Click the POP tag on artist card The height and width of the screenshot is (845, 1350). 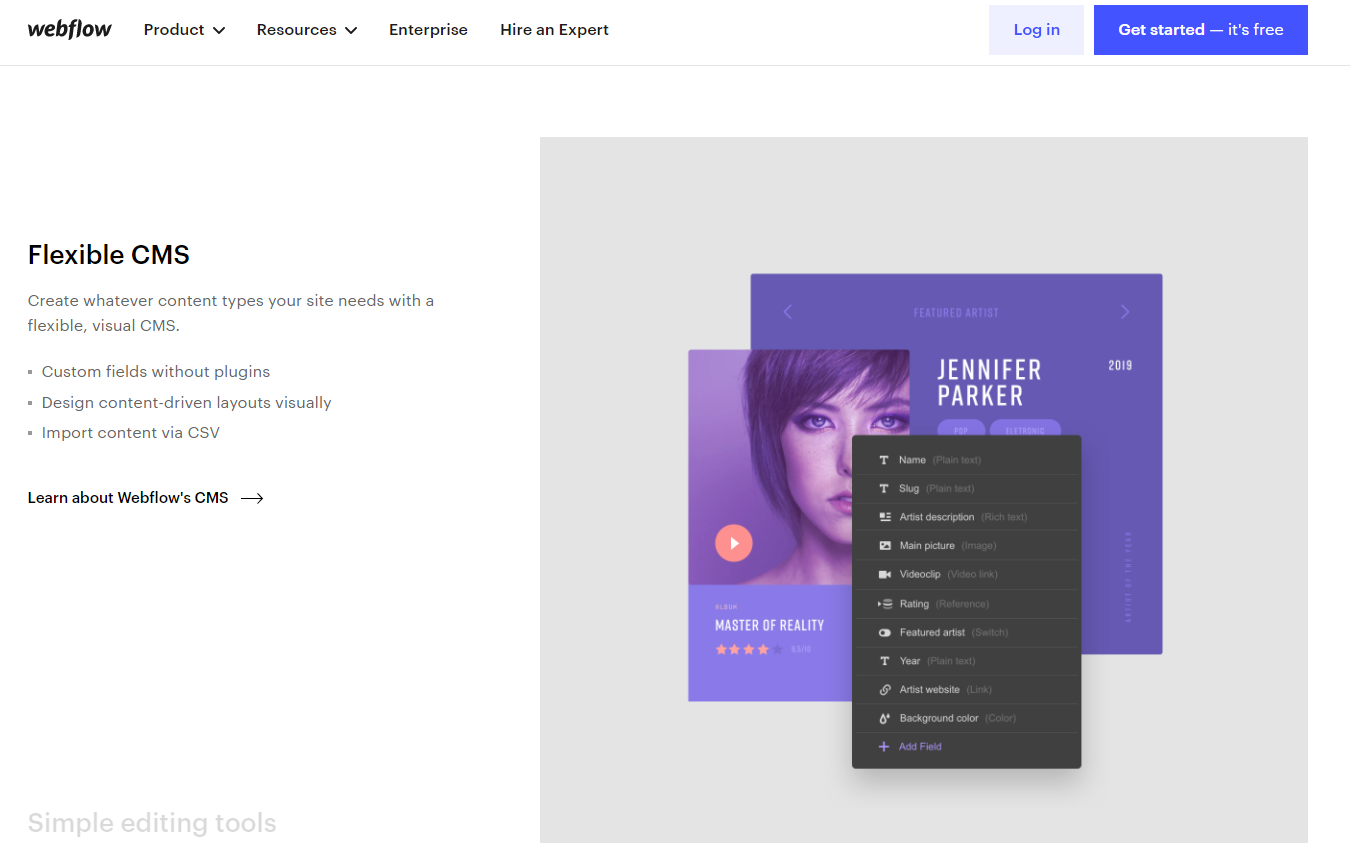point(961,429)
